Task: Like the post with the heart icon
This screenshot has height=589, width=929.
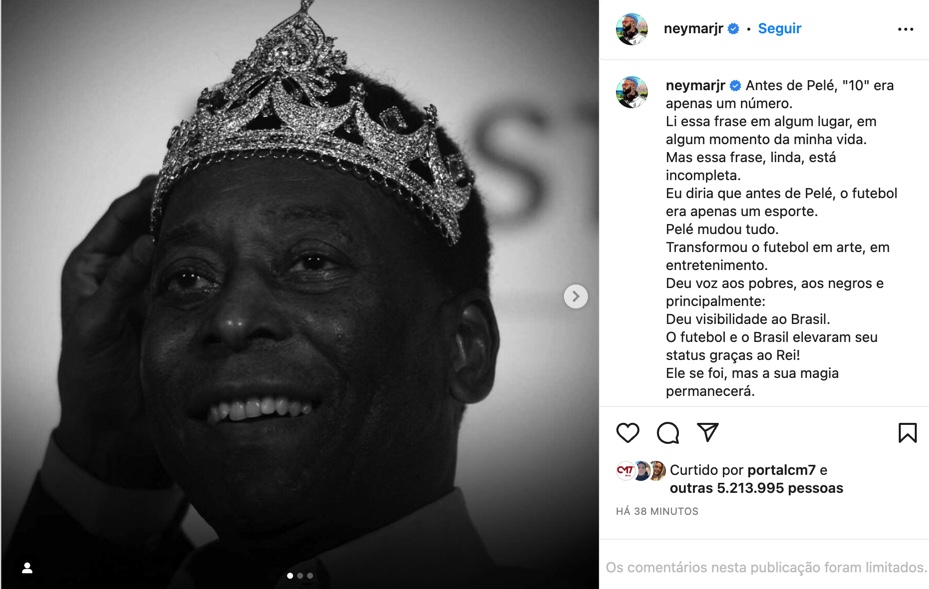Action: click(x=627, y=433)
